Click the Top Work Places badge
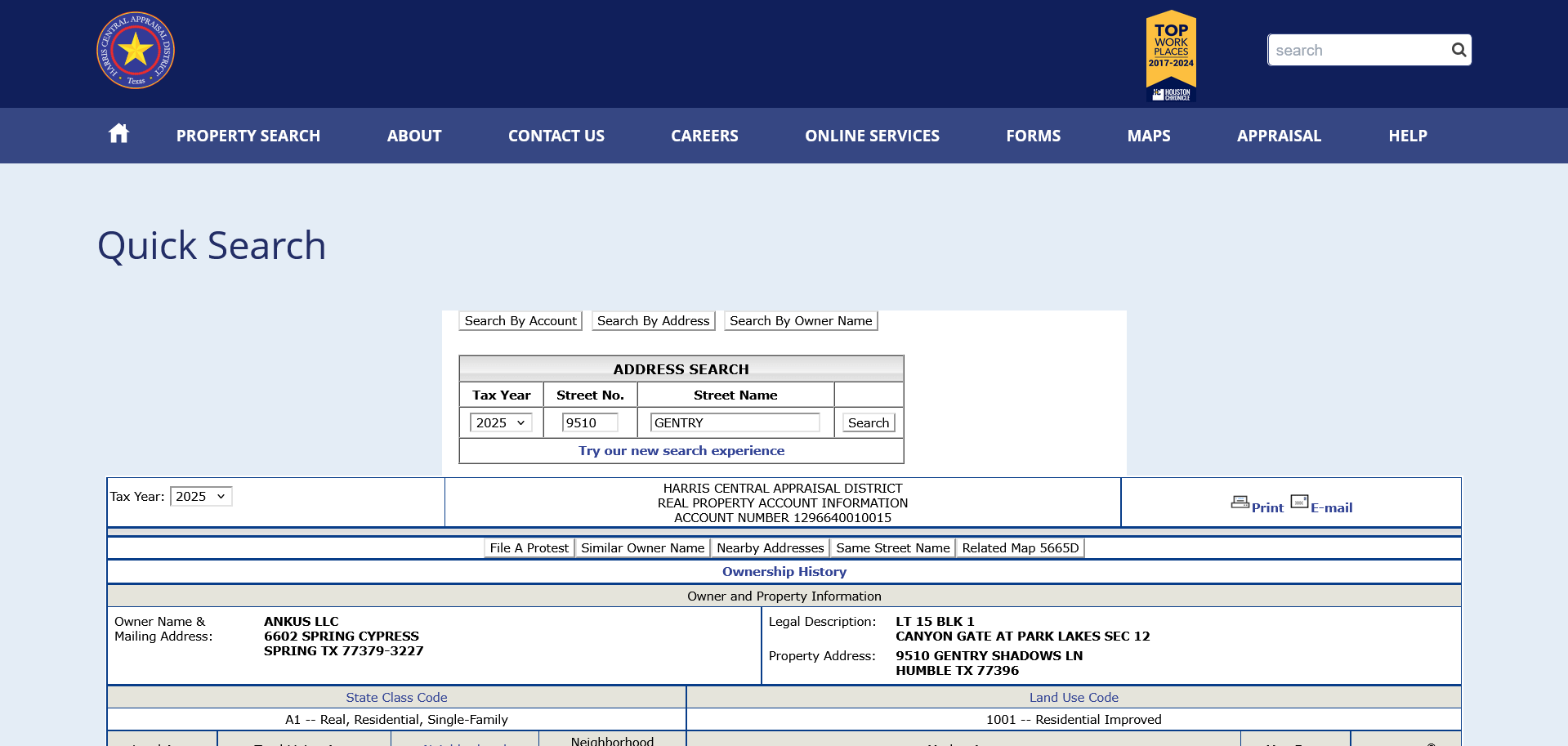The image size is (1568, 746). pyautogui.click(x=1171, y=56)
